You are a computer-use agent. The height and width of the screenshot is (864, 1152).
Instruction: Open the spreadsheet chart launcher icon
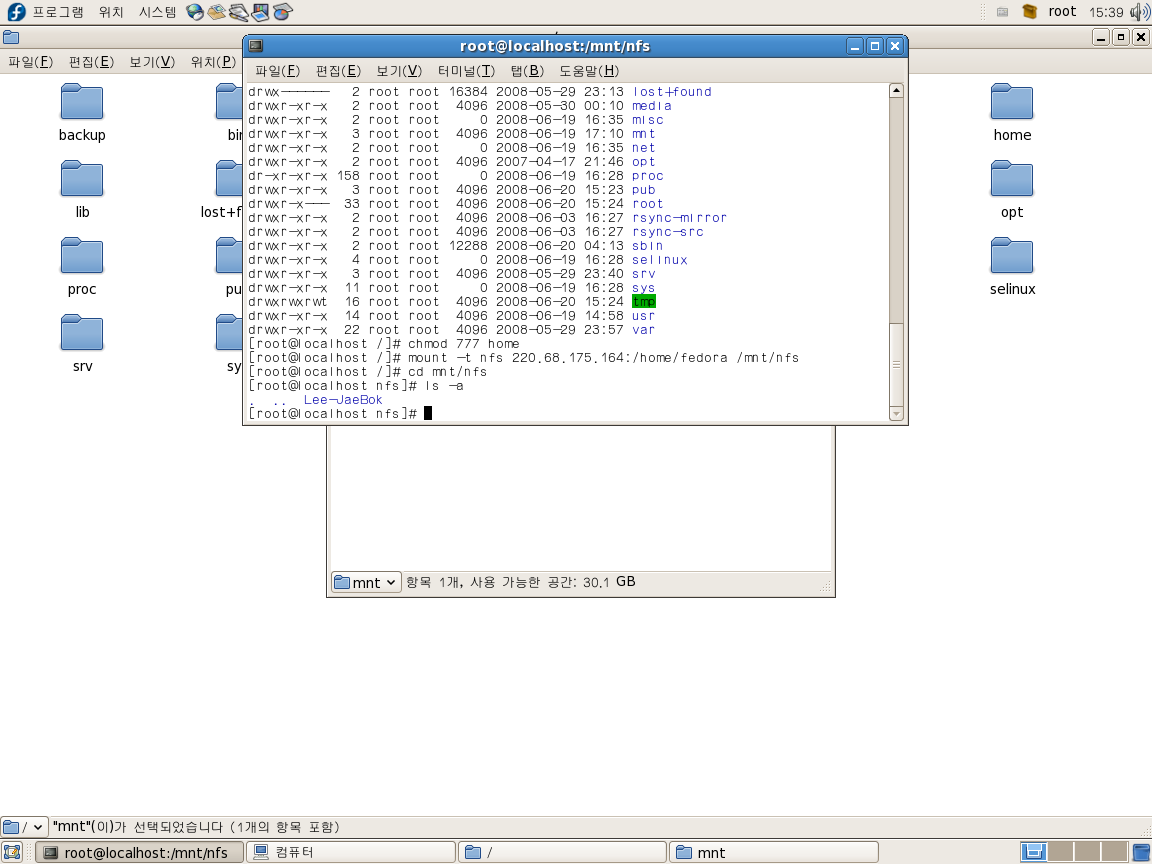tap(283, 12)
